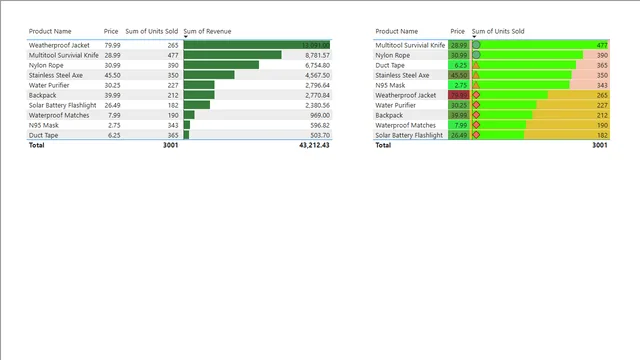The height and width of the screenshot is (360, 640).
Task: Click revenue data bar for Nylon Rope
Action: (x=221, y=65)
